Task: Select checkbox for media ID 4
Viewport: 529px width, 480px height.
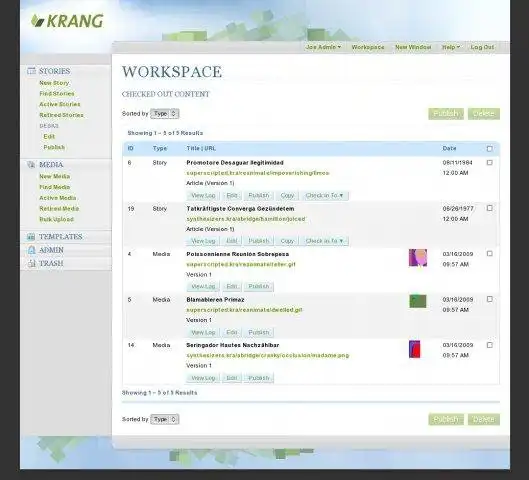Action: click(x=490, y=254)
